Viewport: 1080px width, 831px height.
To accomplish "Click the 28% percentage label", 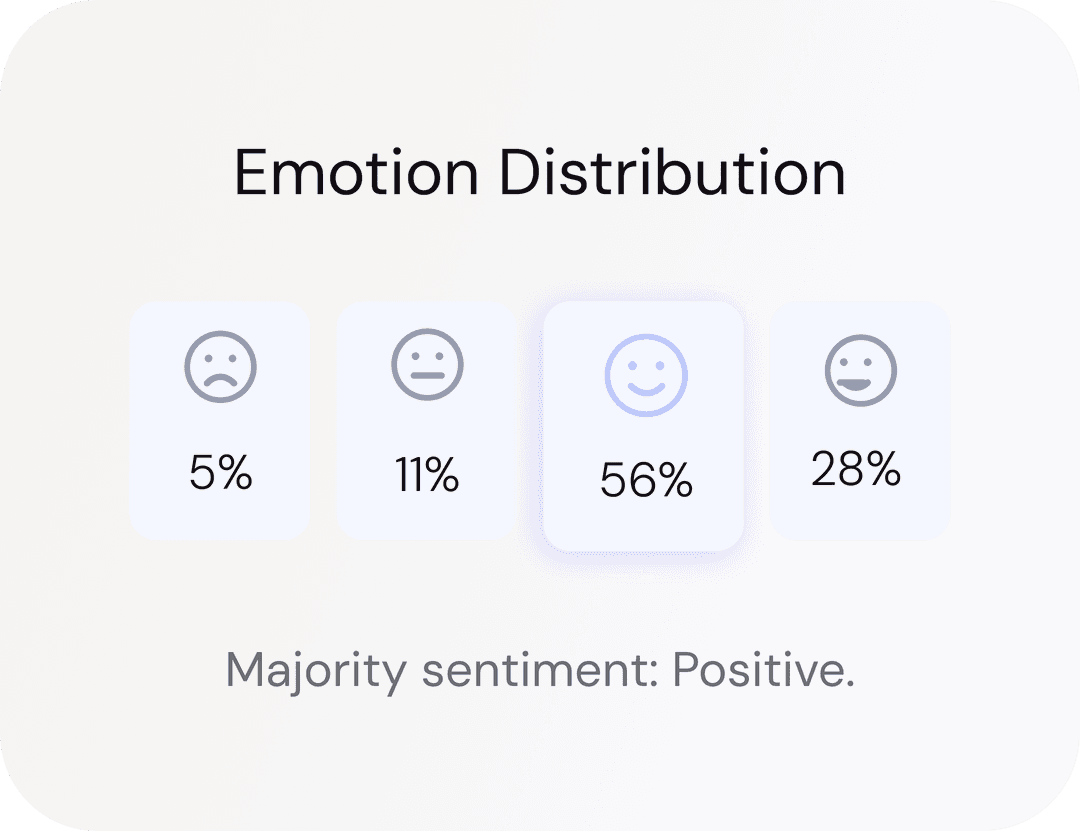I will coord(856,468).
